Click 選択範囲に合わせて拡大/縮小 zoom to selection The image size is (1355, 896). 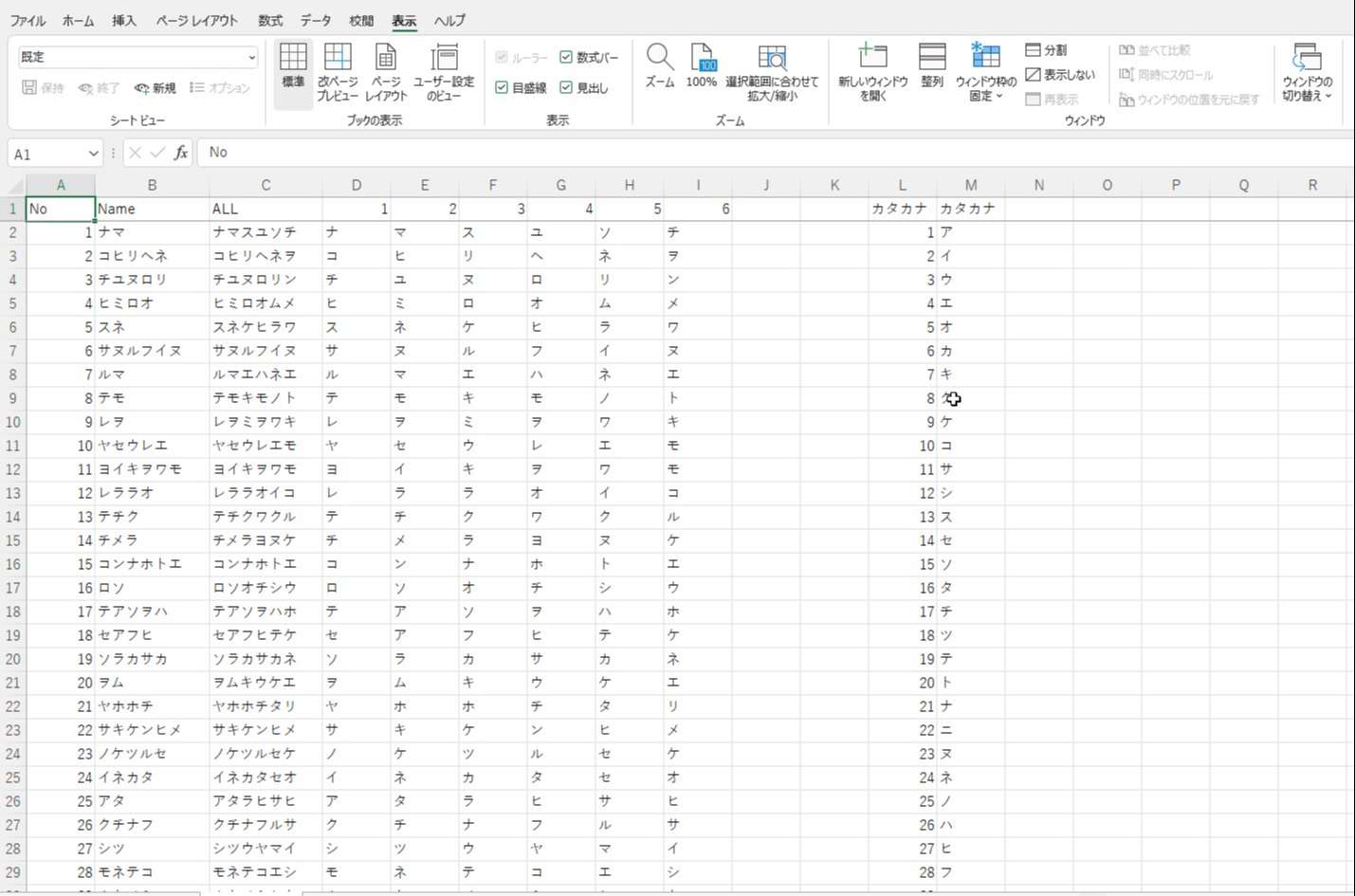coord(772,73)
